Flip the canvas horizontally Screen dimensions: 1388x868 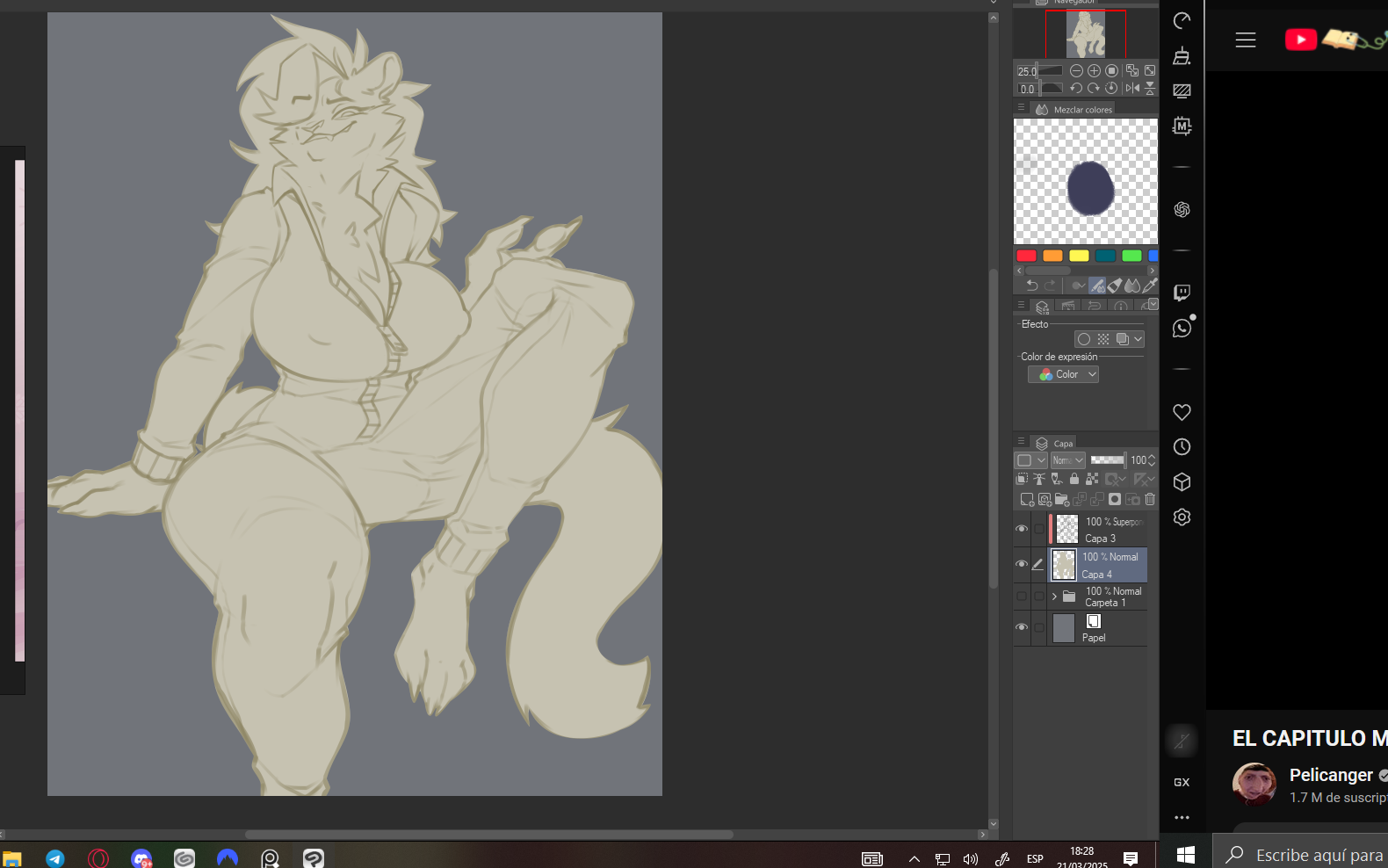pyautogui.click(x=1132, y=89)
